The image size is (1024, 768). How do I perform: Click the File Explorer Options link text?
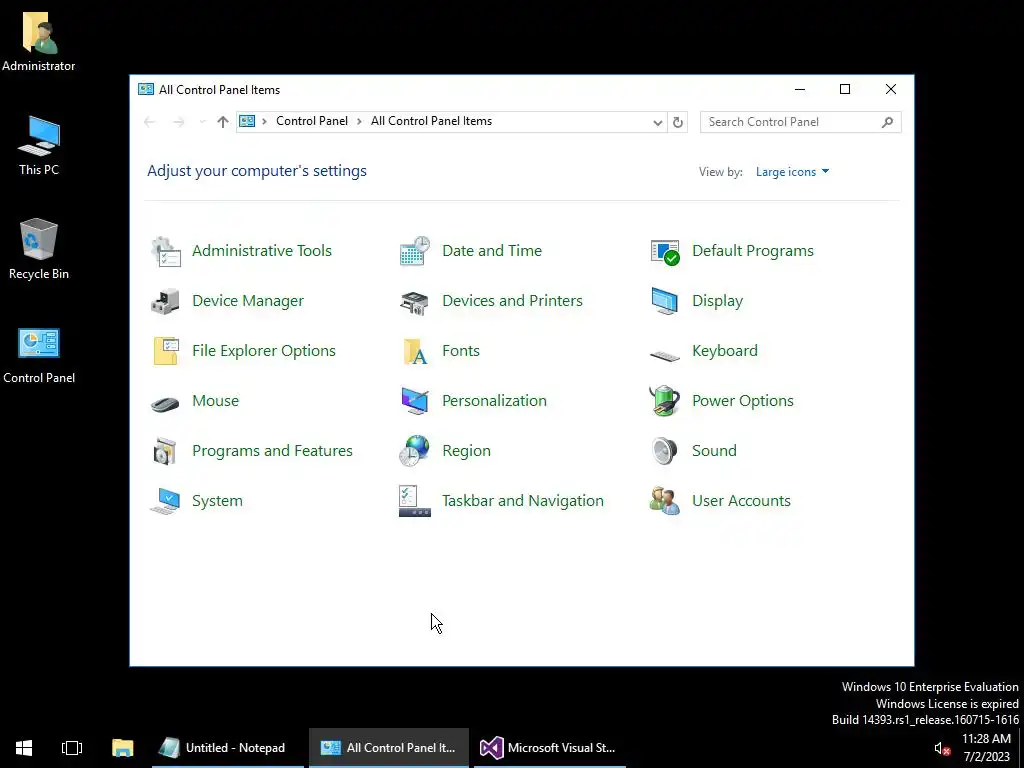pos(264,351)
